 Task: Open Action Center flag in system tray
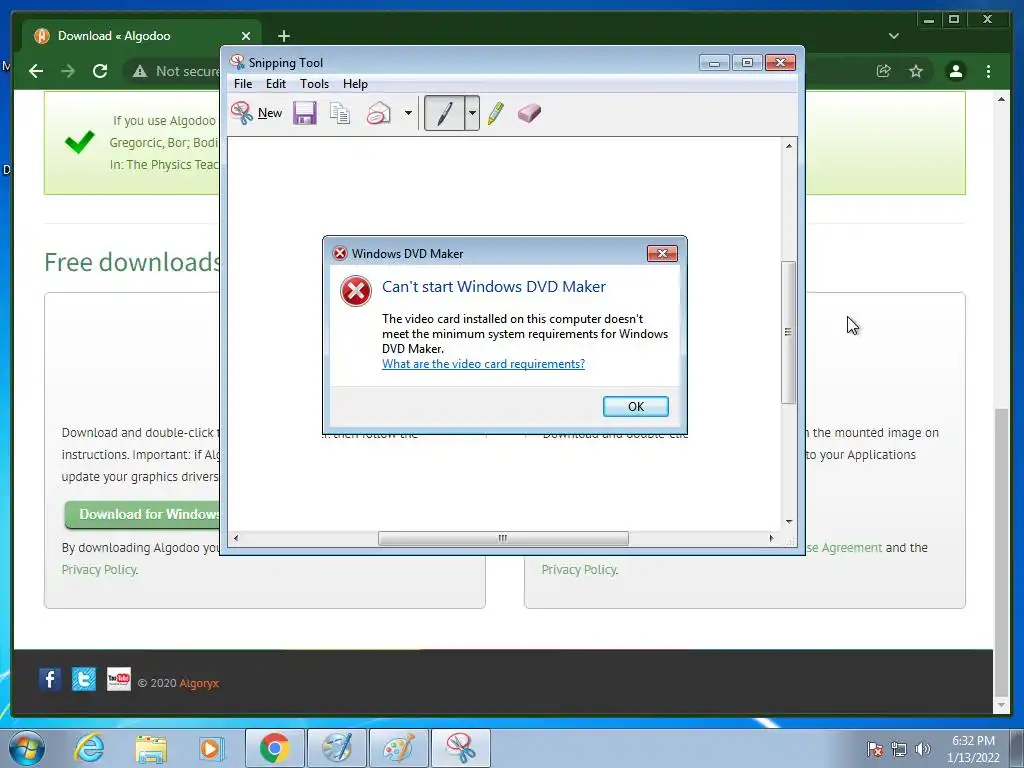[x=874, y=749]
